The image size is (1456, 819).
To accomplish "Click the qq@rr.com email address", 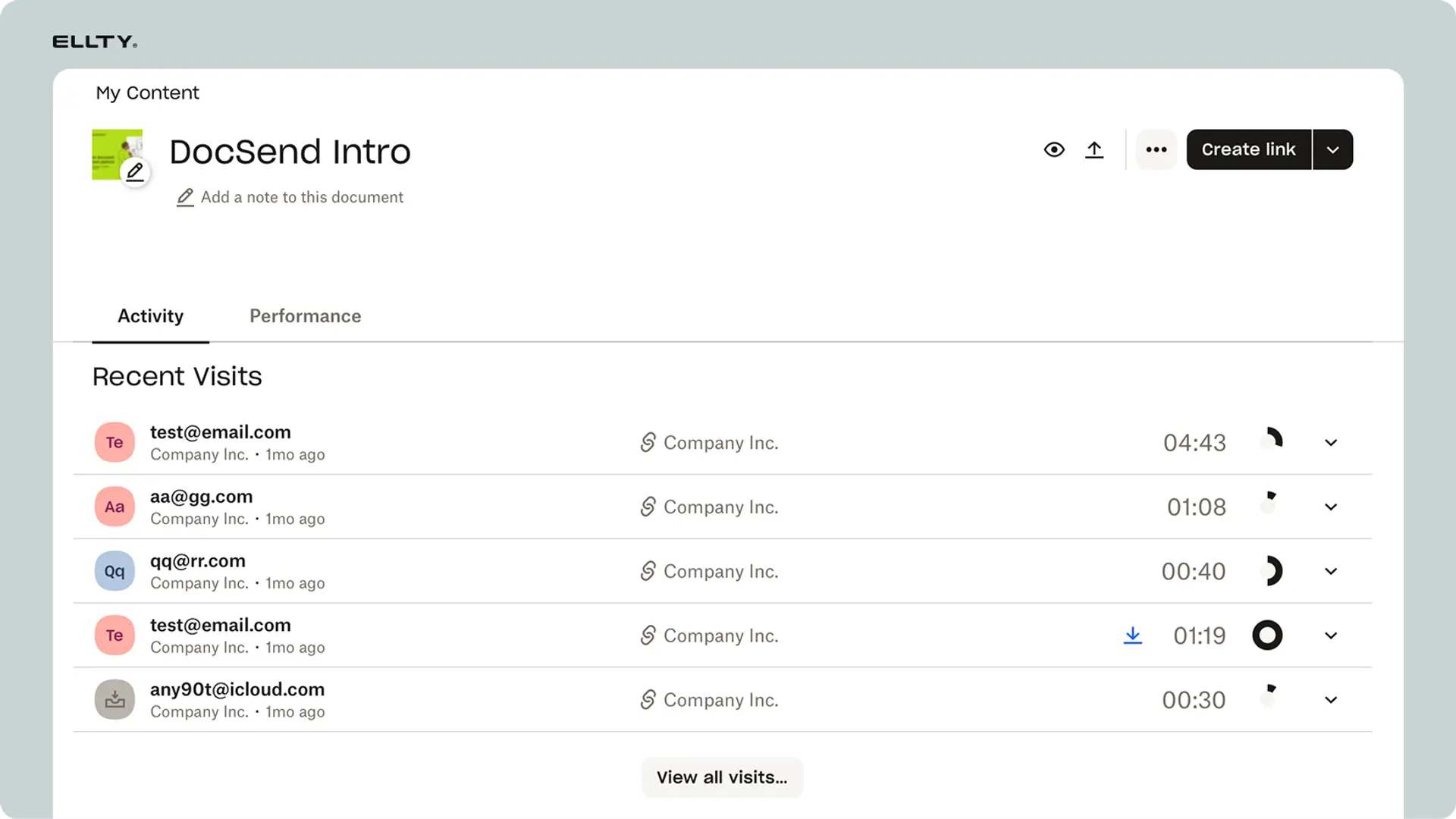I will pos(198,561).
